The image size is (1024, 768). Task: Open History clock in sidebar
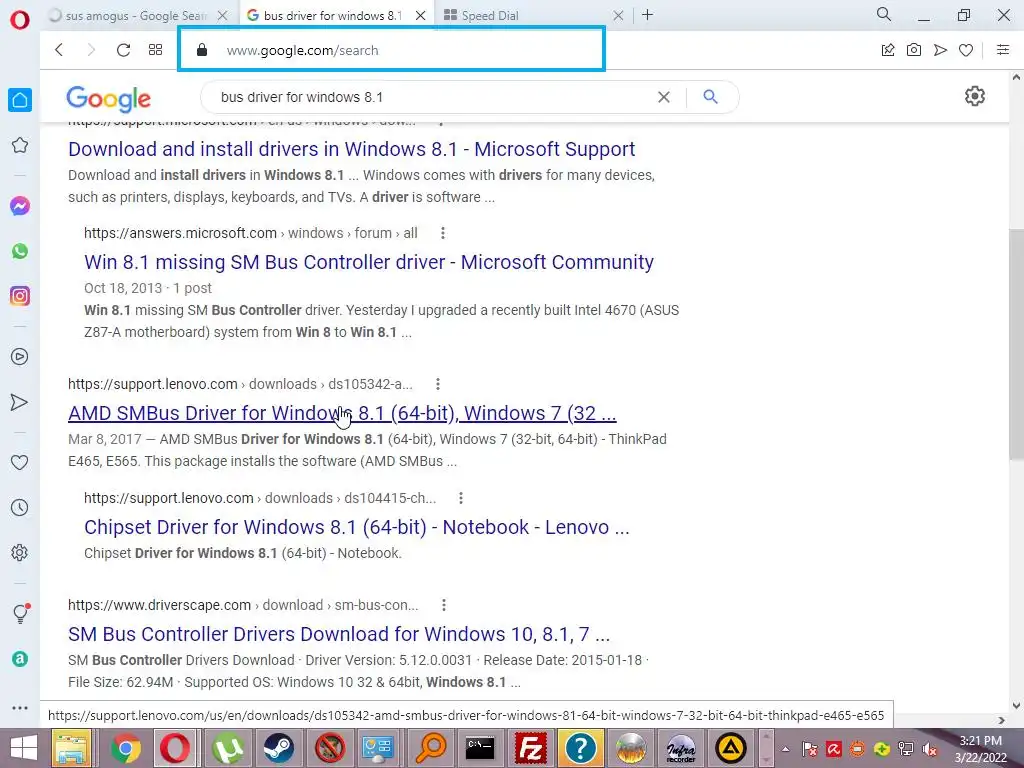(20, 507)
